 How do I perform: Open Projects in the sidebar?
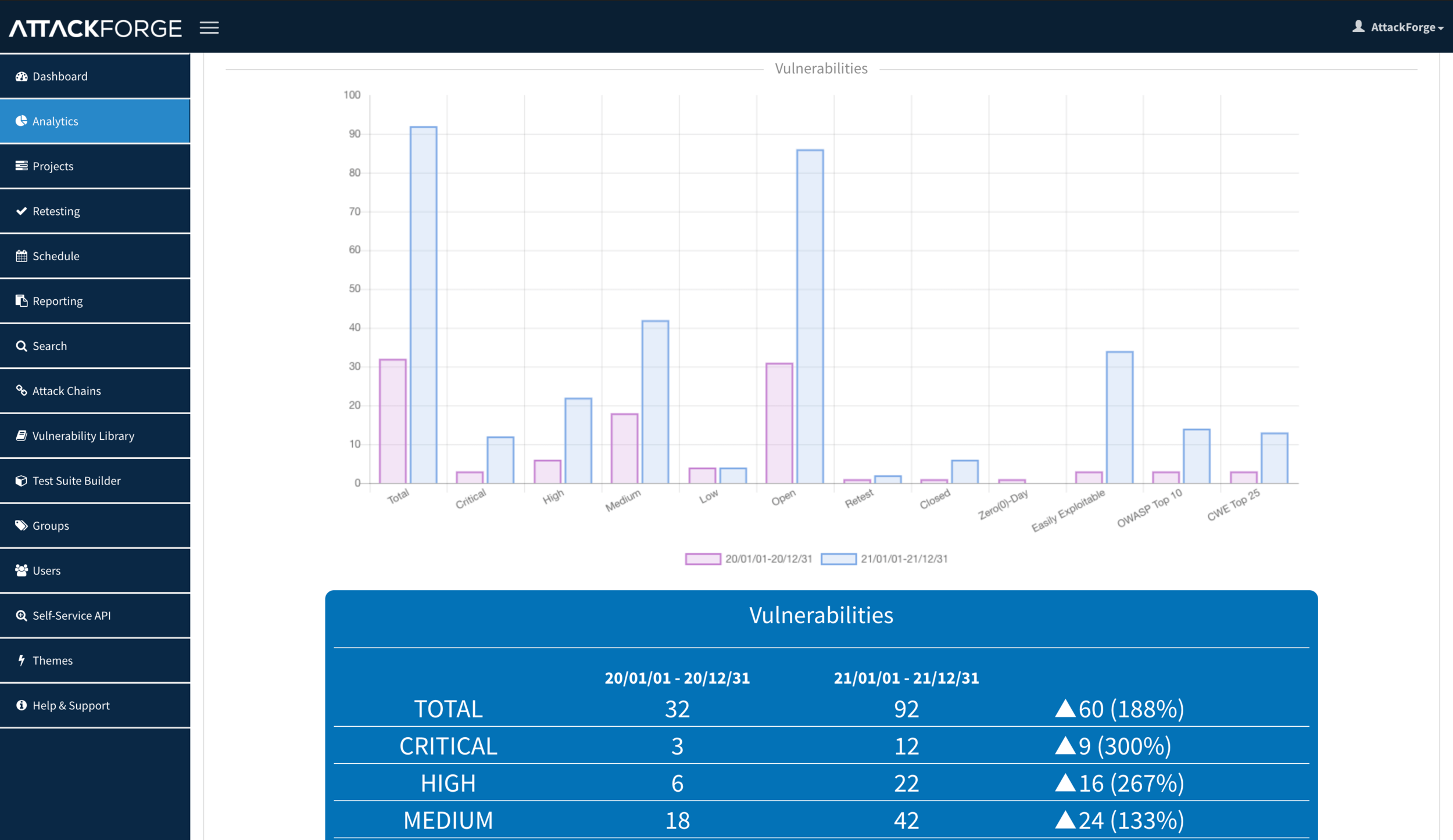click(x=53, y=166)
